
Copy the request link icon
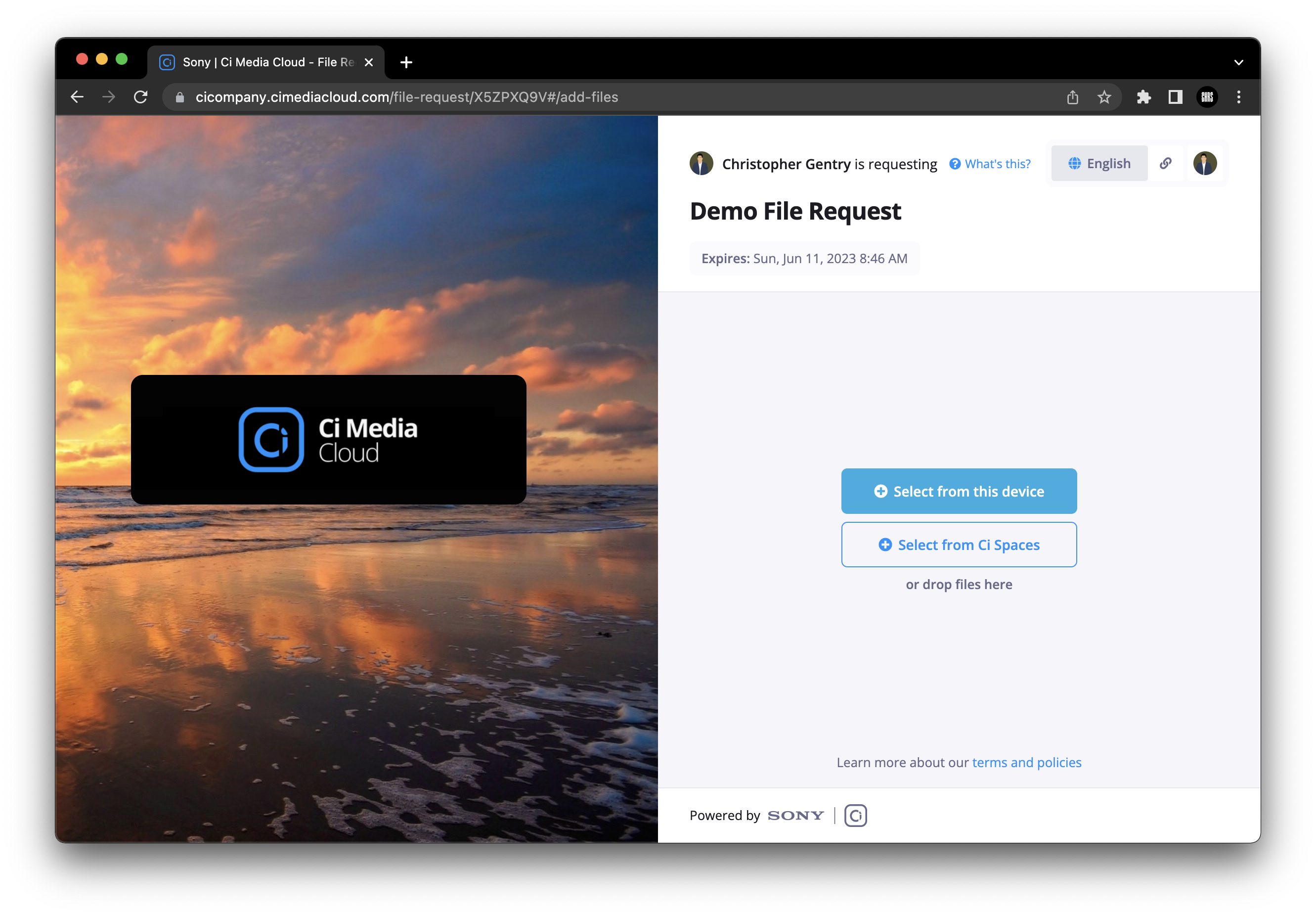1165,164
